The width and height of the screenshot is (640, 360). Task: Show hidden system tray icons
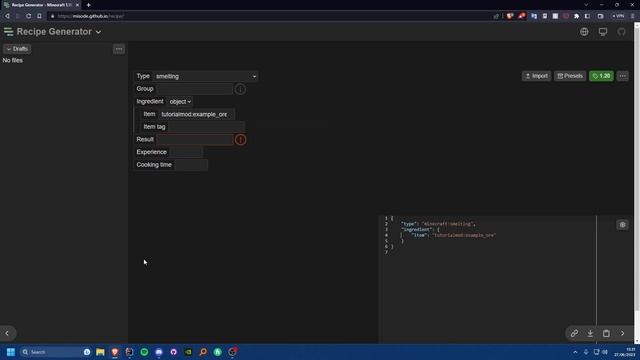coord(575,352)
